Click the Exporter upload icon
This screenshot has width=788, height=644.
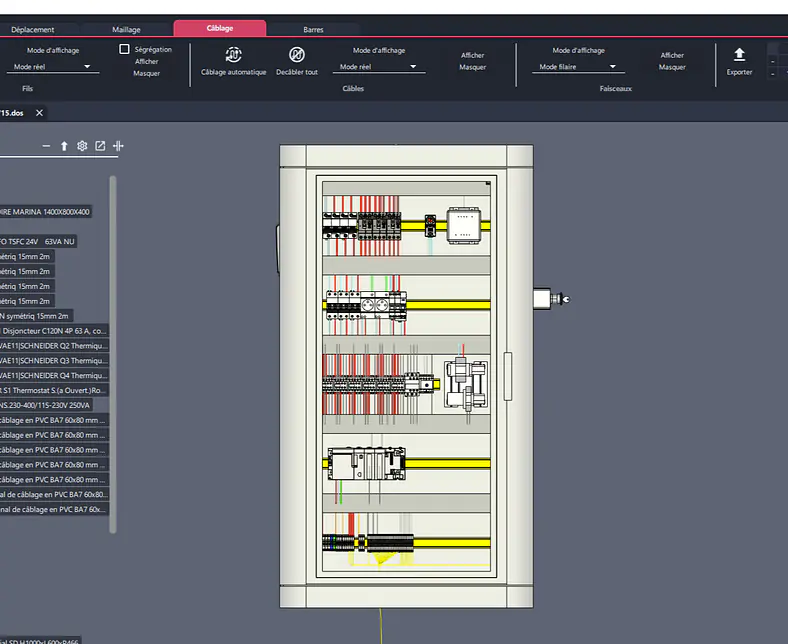click(739, 54)
